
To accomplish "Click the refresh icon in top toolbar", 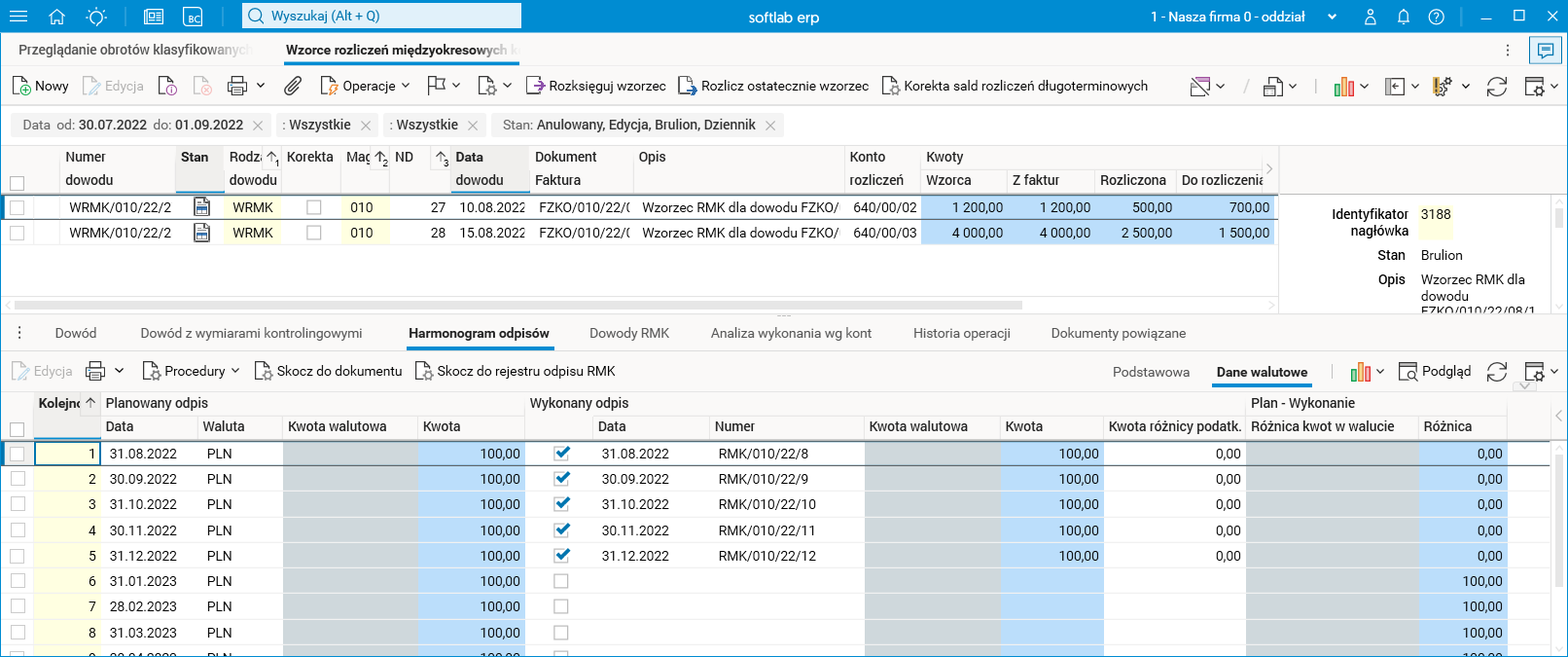I will click(1497, 87).
